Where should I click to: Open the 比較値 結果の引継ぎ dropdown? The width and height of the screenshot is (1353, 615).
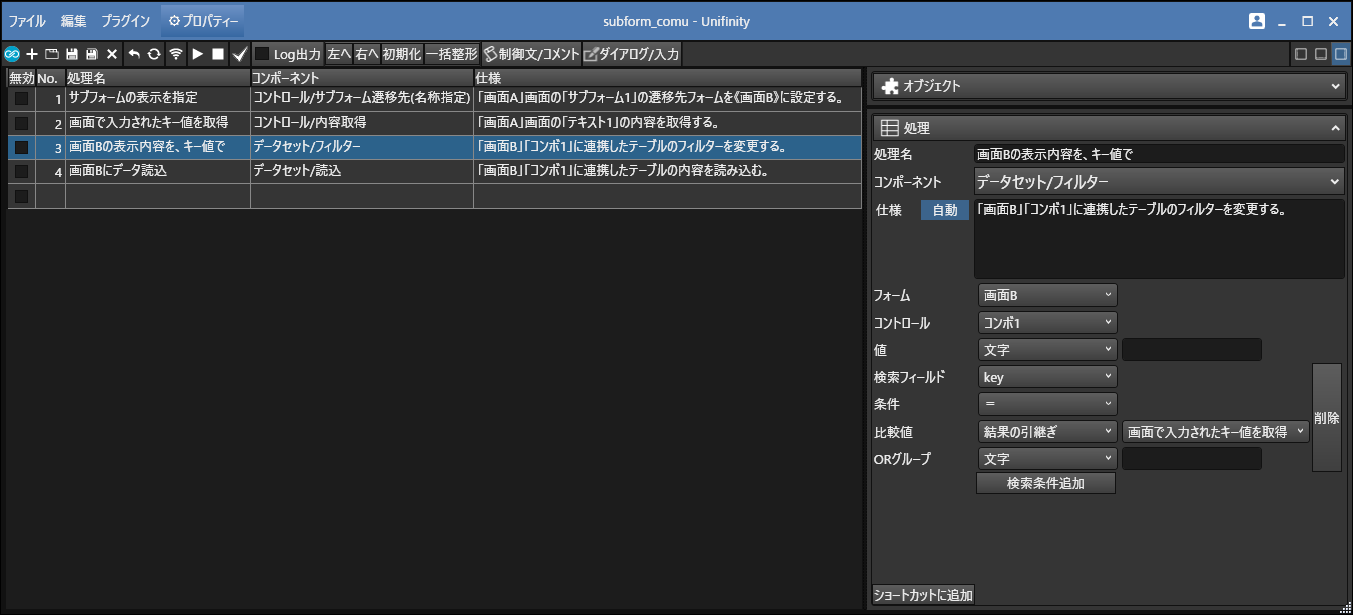(1047, 431)
